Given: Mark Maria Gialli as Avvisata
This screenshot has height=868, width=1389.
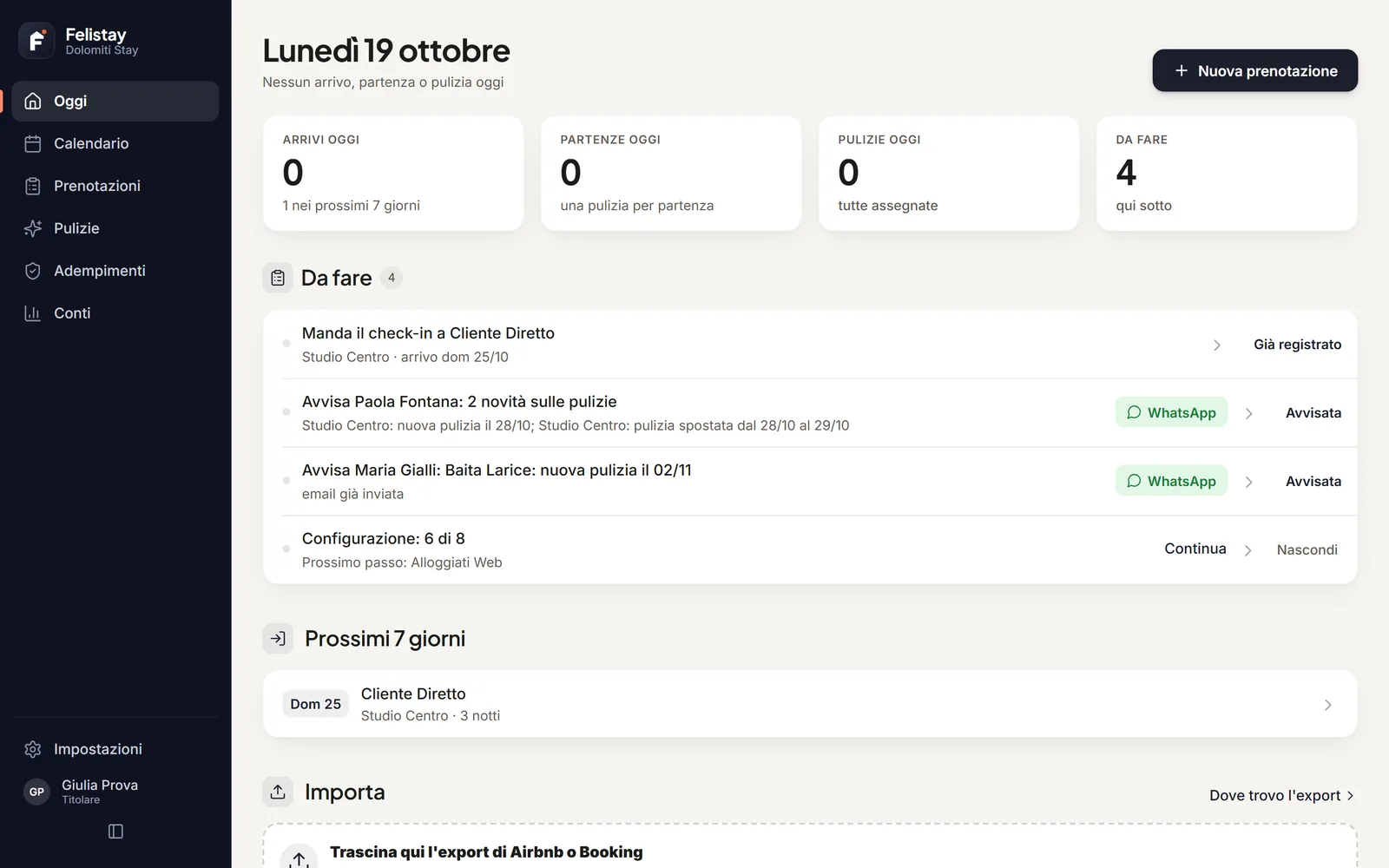Looking at the screenshot, I should point(1313,482).
